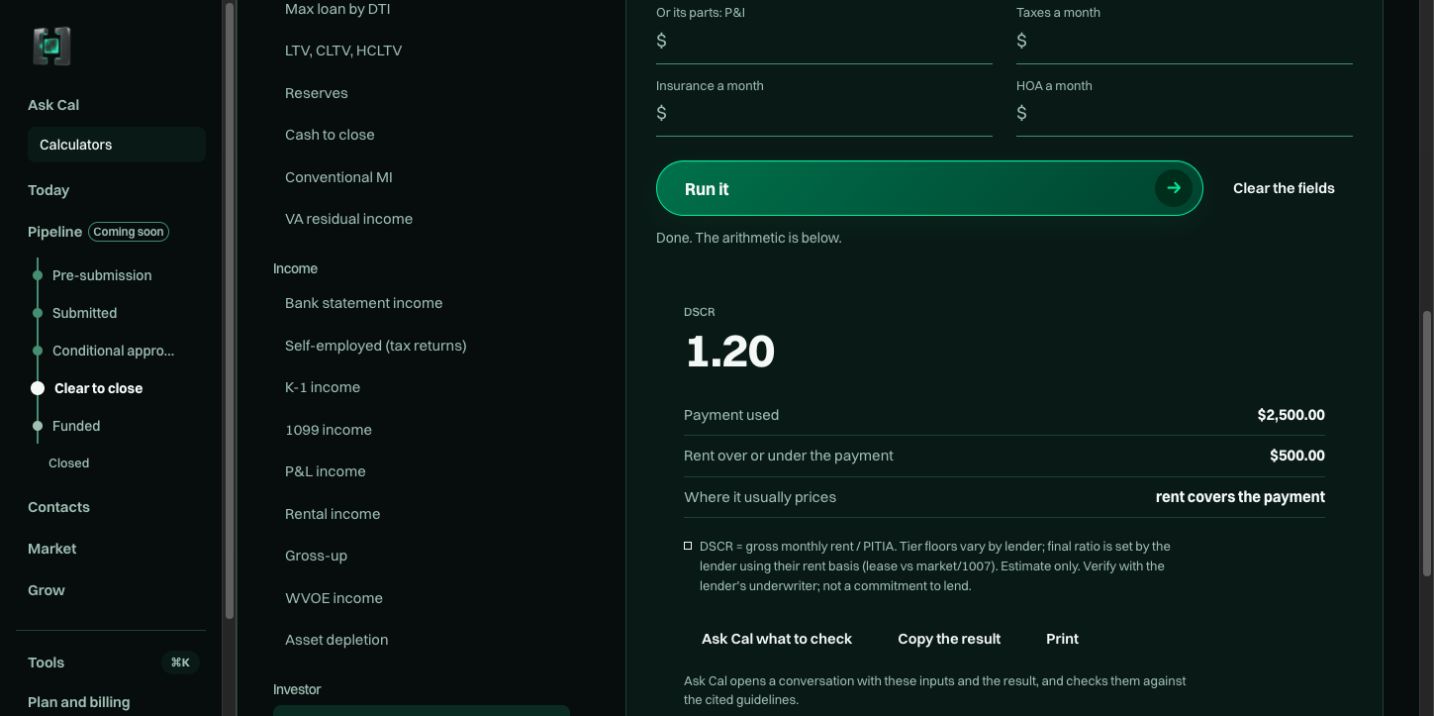Viewport: 1434px width, 716px height.
Task: Open the Today section
Action: [x=48, y=190]
